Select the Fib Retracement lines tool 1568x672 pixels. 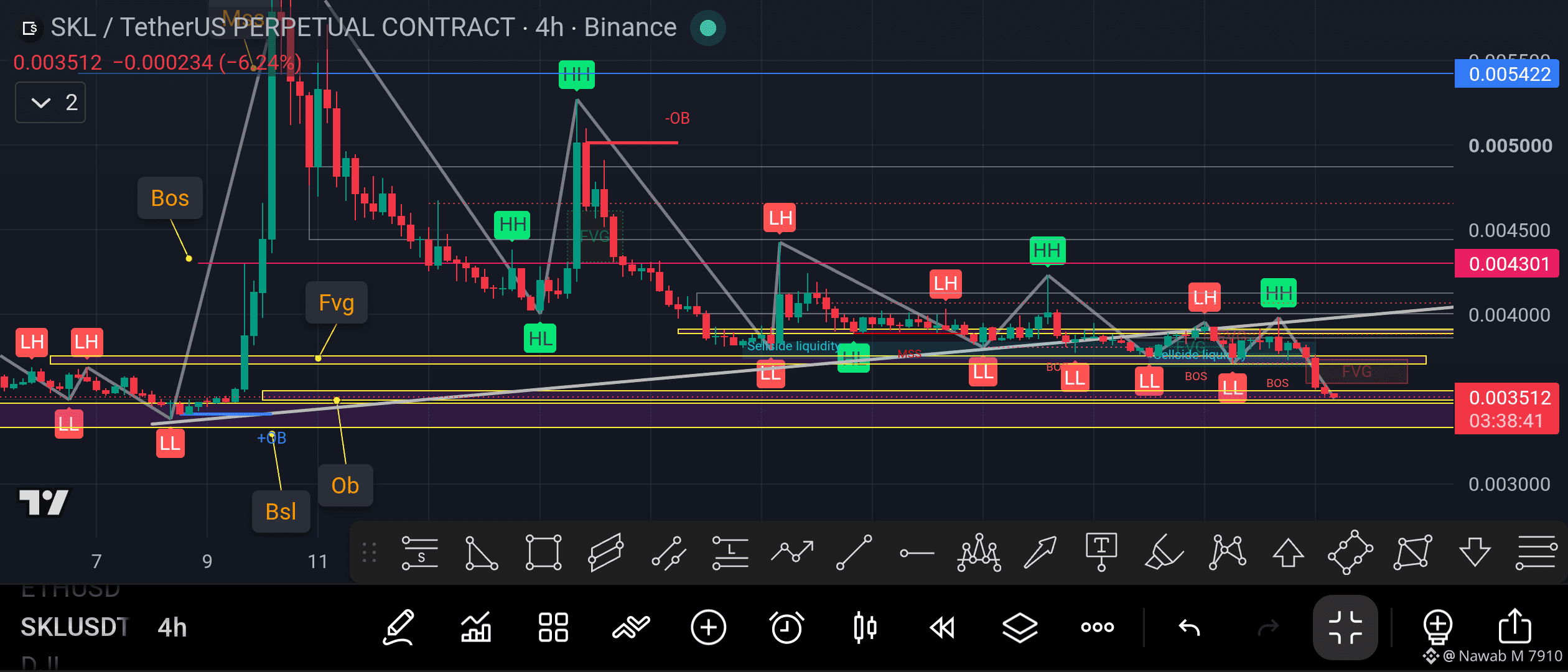pyautogui.click(x=1536, y=553)
